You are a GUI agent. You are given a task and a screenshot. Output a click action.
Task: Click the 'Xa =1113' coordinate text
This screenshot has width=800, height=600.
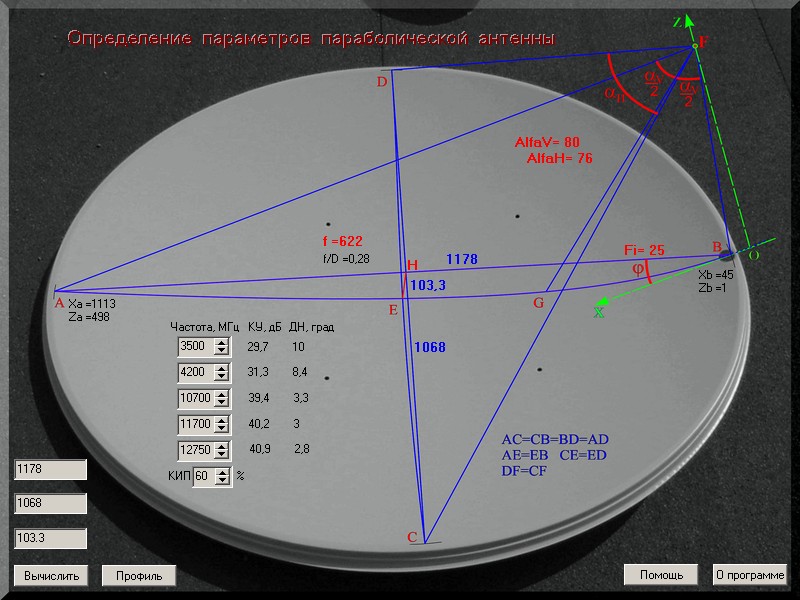(92, 304)
